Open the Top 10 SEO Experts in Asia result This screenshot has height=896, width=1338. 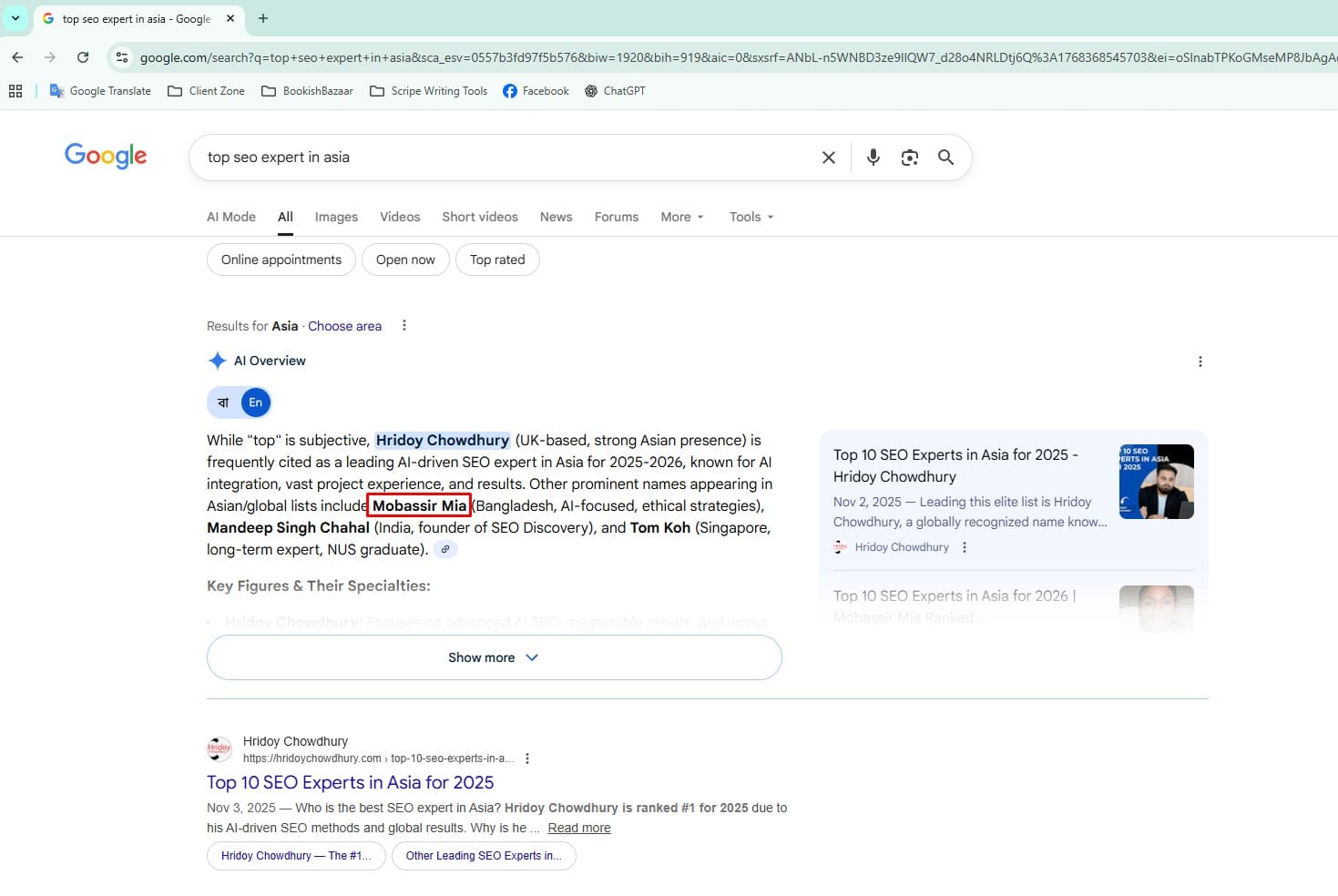pos(350,782)
